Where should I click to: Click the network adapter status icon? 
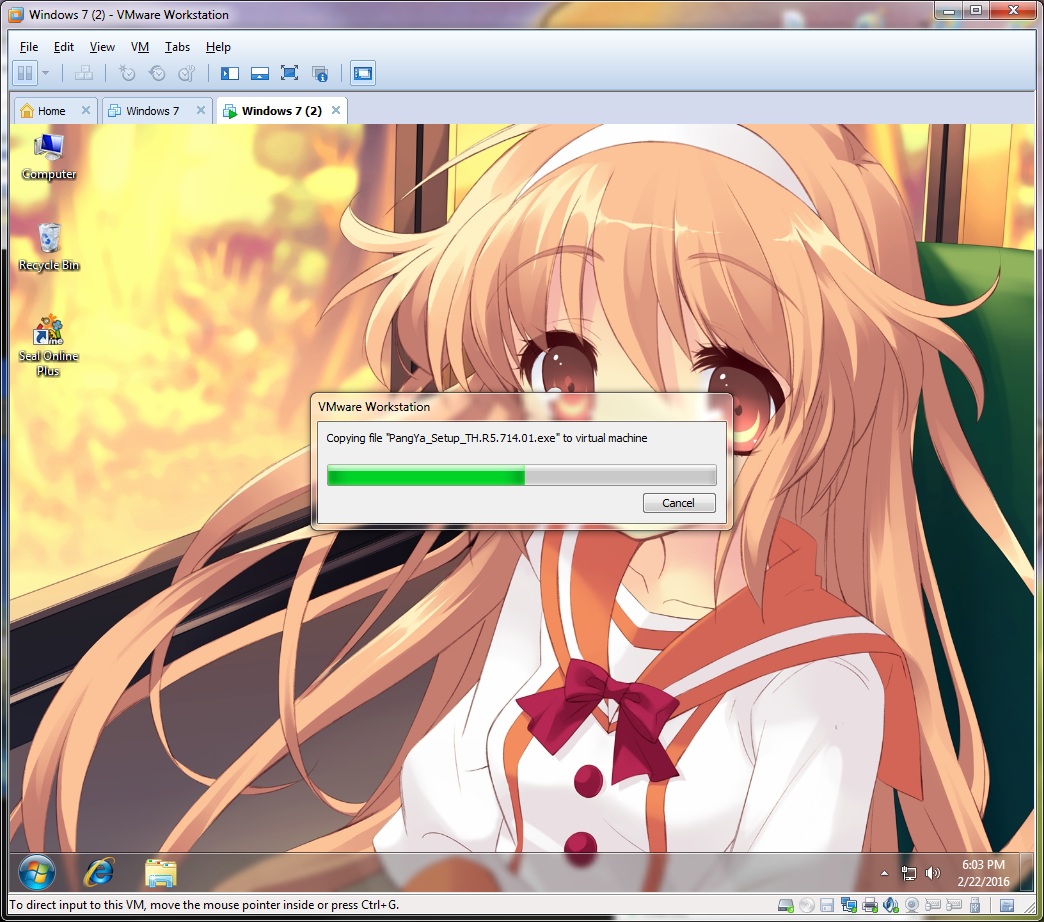pos(848,905)
